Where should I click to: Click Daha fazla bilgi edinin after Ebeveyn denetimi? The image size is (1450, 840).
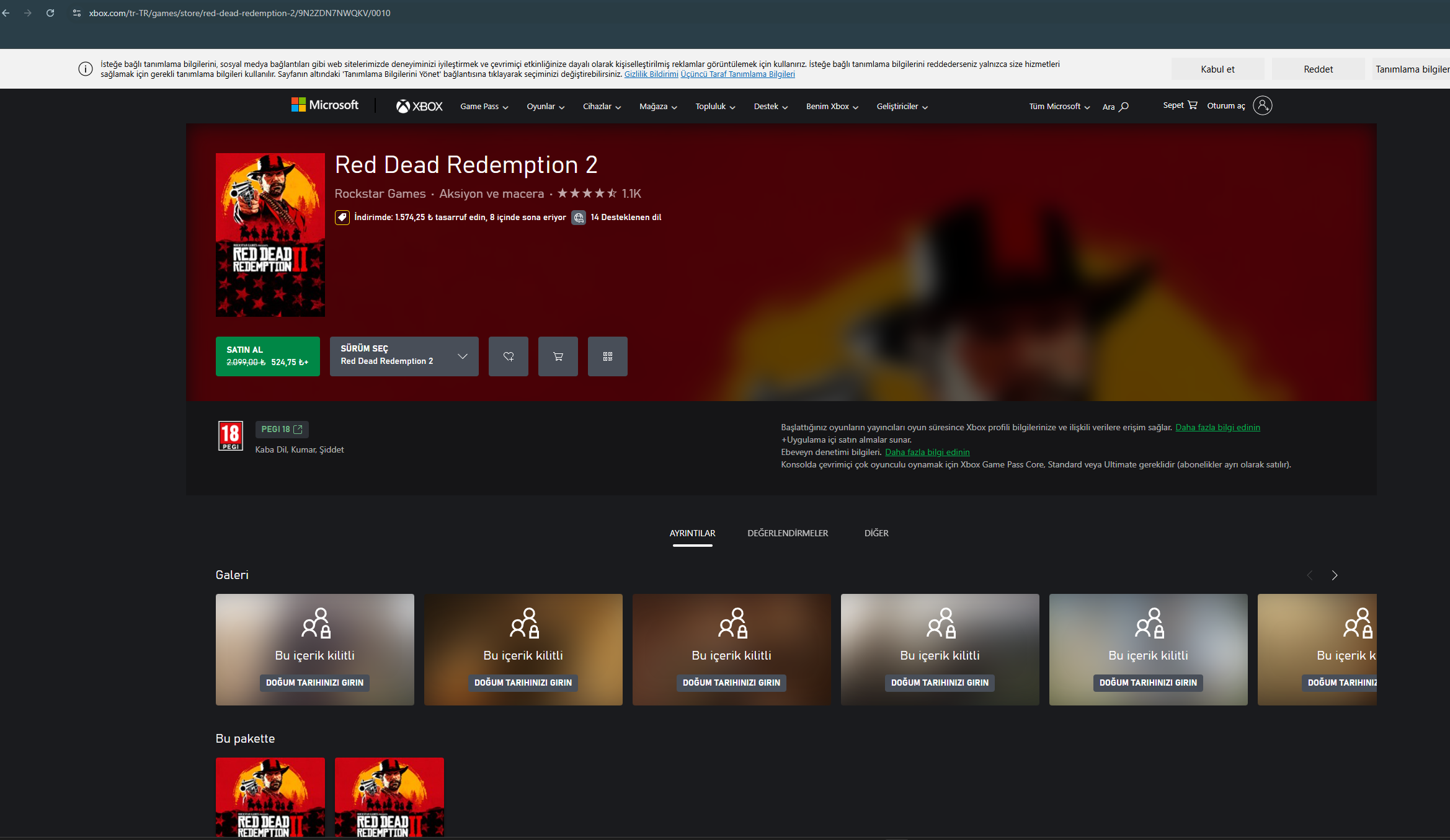927,453
